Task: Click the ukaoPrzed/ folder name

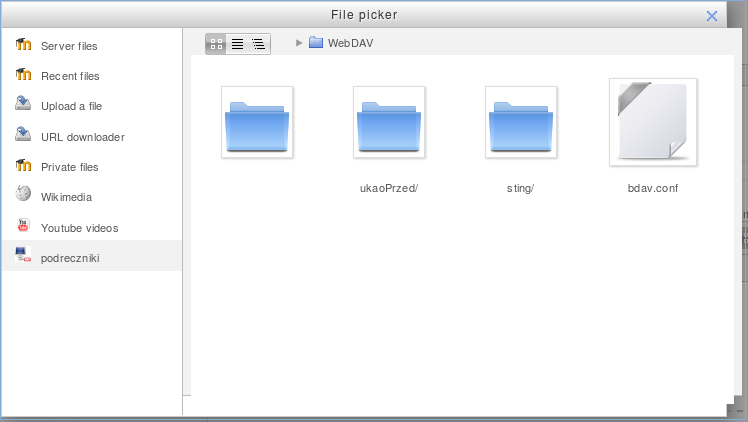Action: [x=389, y=188]
